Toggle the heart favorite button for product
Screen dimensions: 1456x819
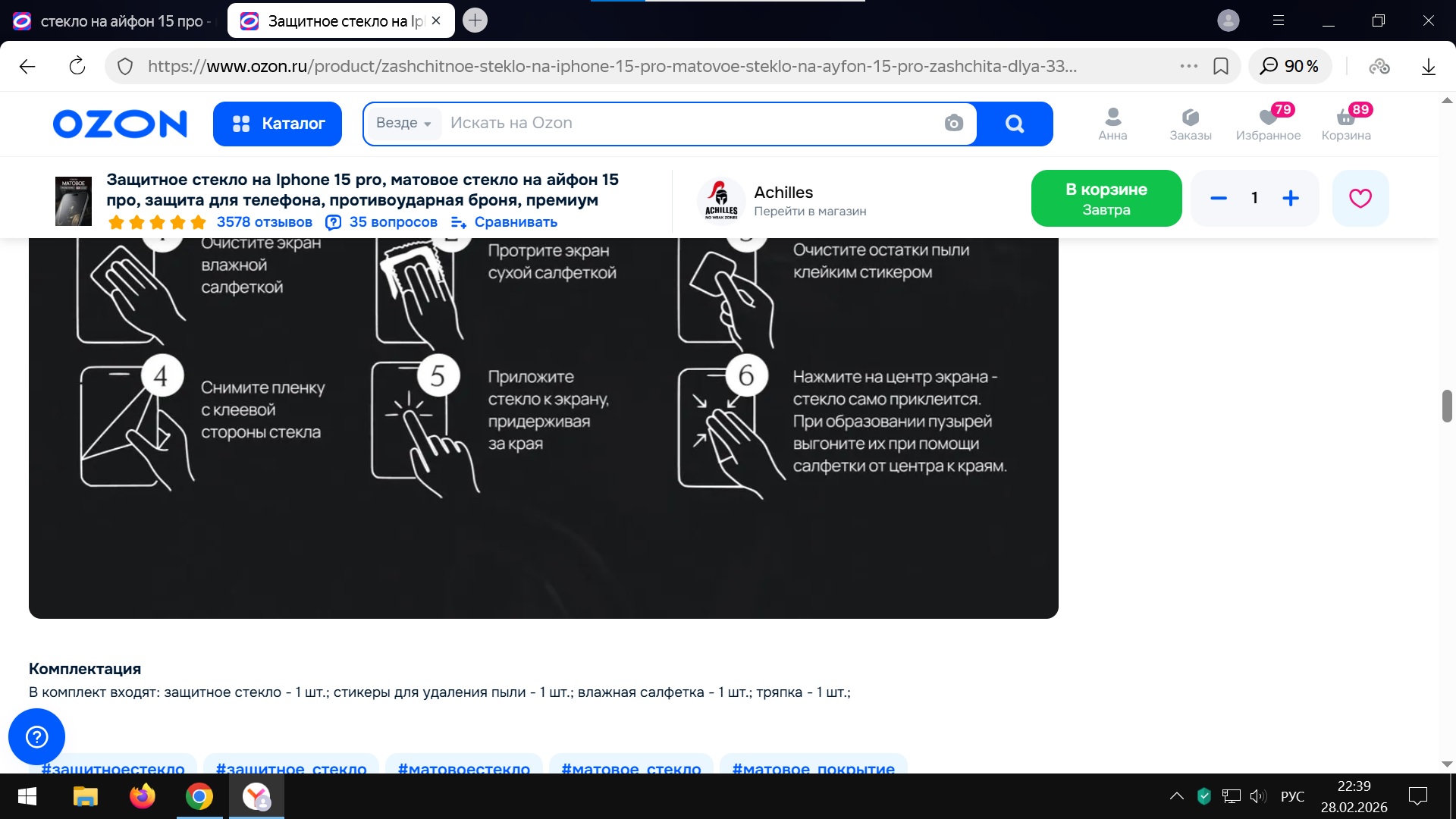(1360, 198)
